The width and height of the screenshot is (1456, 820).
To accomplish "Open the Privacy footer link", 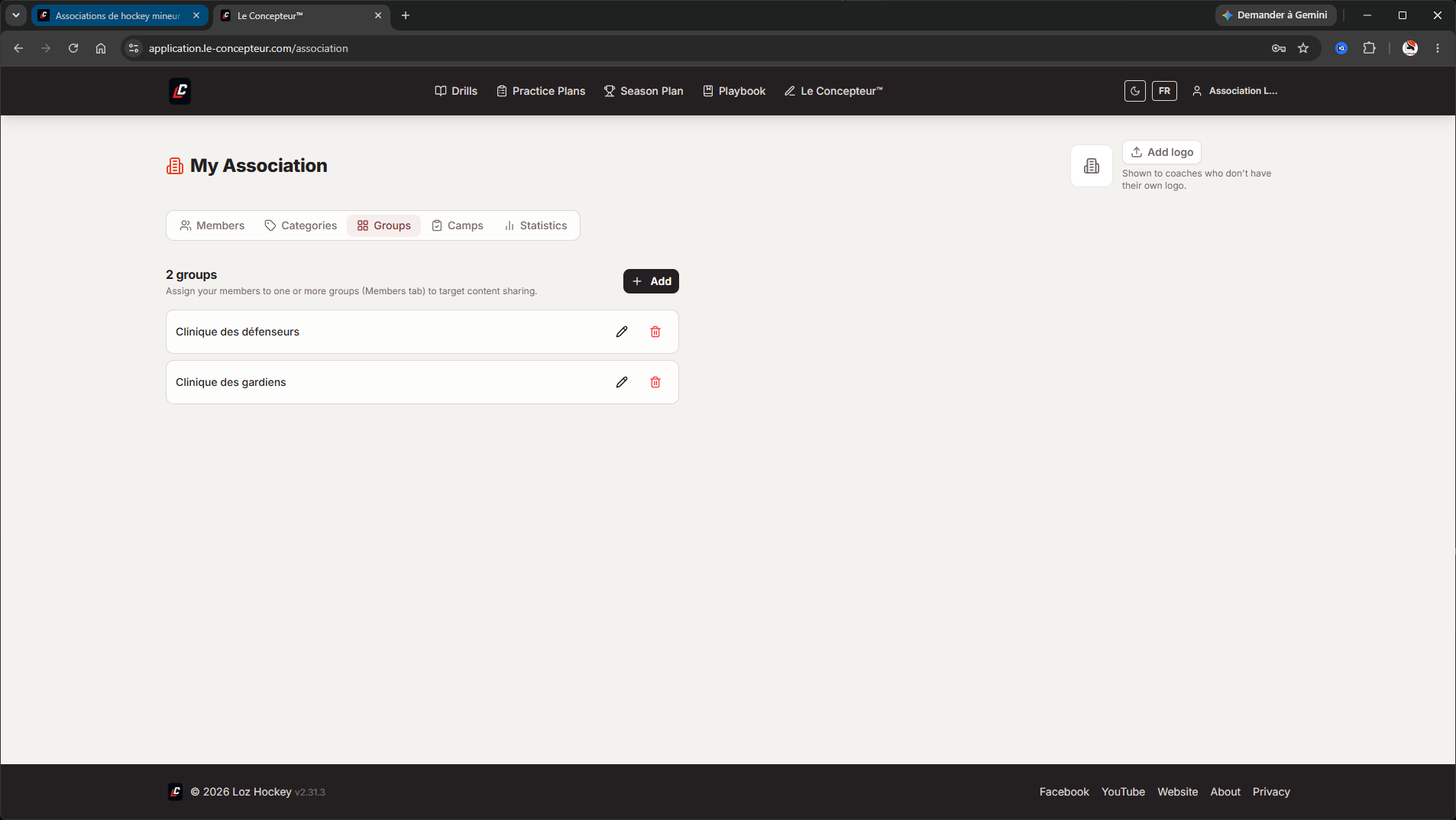I will pos(1271,792).
